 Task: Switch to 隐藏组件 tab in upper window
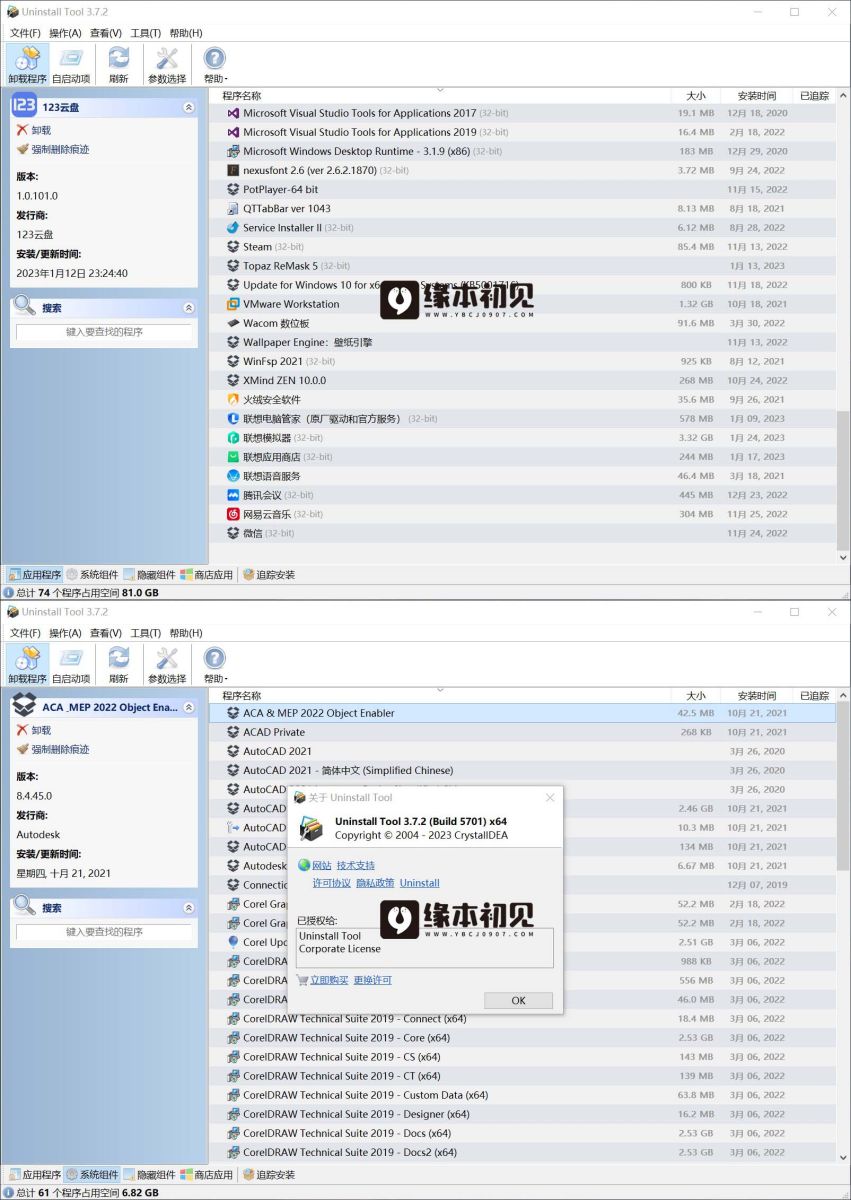click(x=149, y=575)
